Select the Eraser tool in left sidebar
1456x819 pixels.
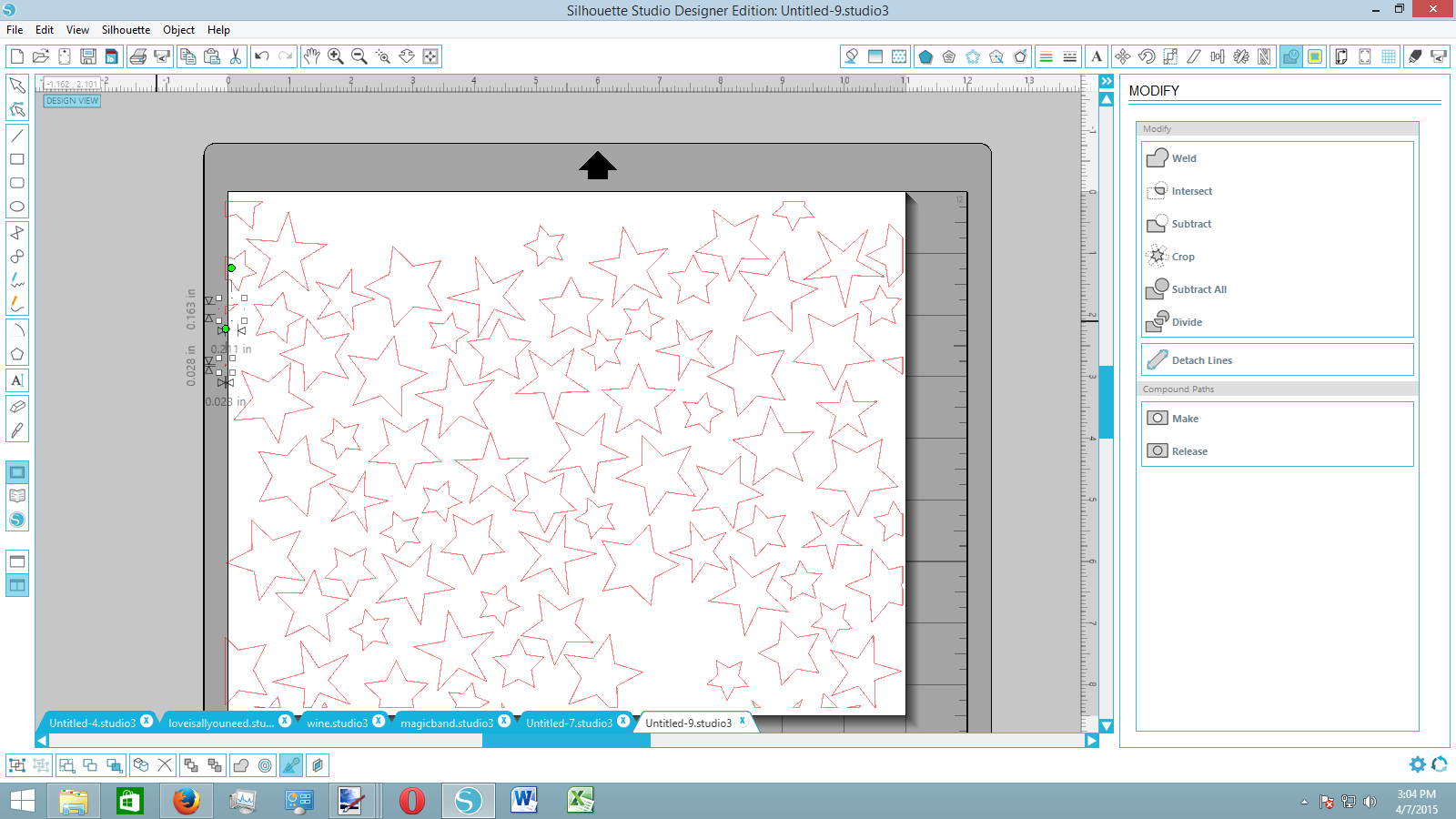(16, 407)
